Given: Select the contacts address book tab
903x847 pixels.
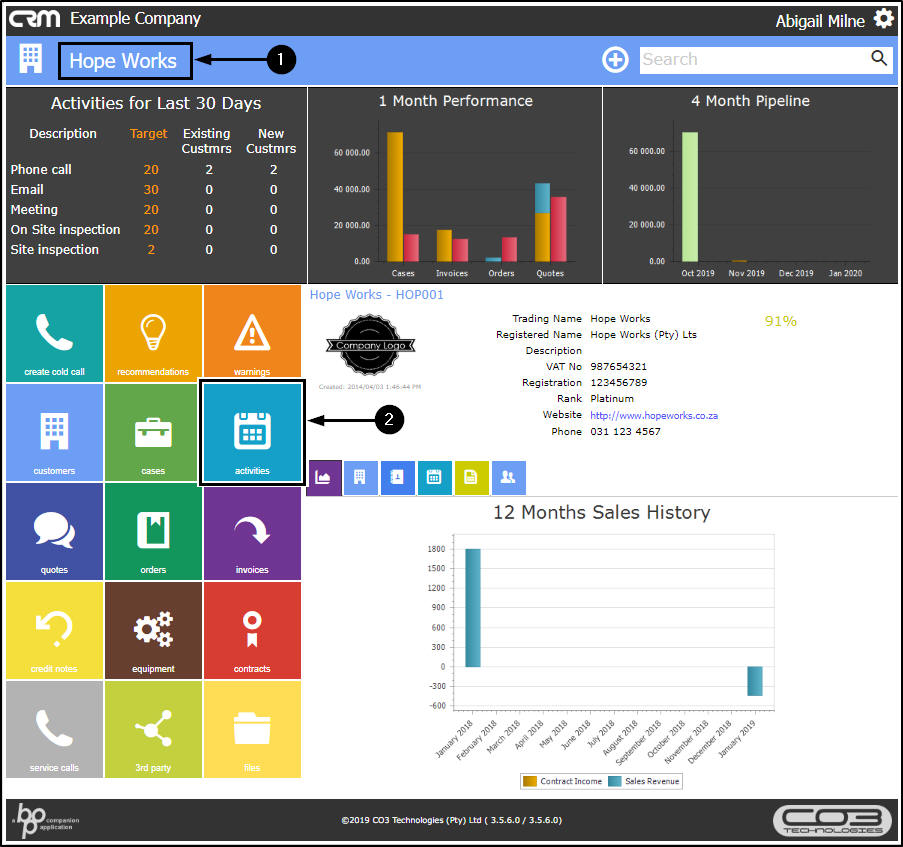Looking at the screenshot, I should pyautogui.click(x=397, y=477).
